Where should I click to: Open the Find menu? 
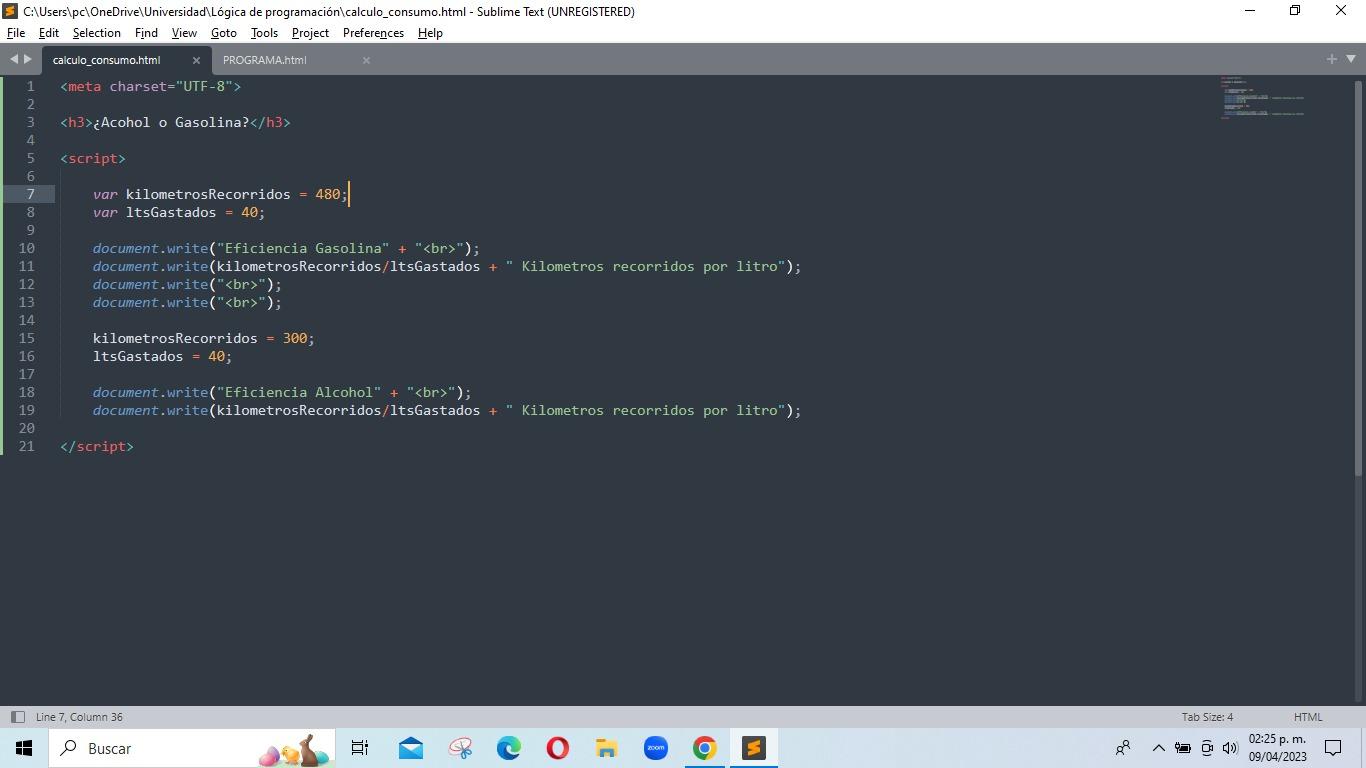click(x=146, y=33)
